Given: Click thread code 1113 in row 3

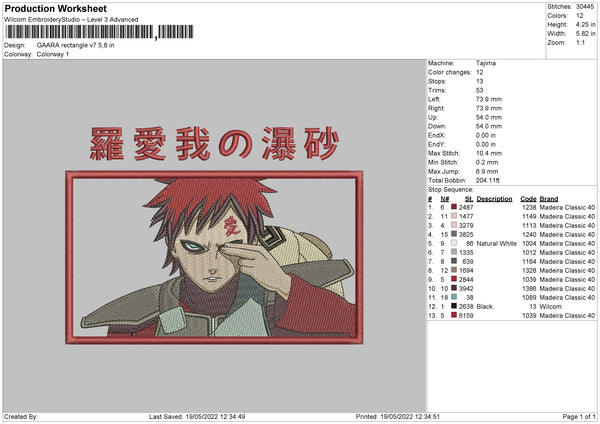Looking at the screenshot, I should point(529,225).
